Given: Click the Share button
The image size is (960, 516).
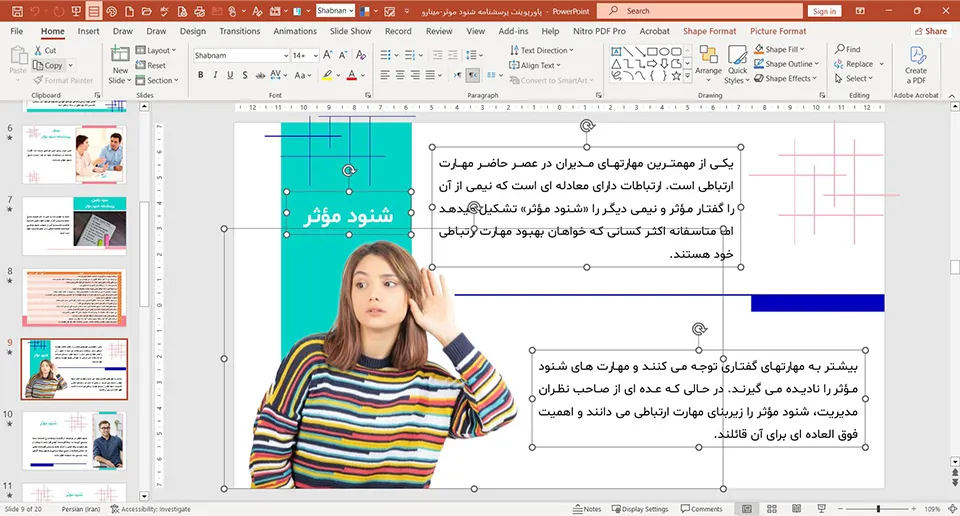Looking at the screenshot, I should coord(931,31).
